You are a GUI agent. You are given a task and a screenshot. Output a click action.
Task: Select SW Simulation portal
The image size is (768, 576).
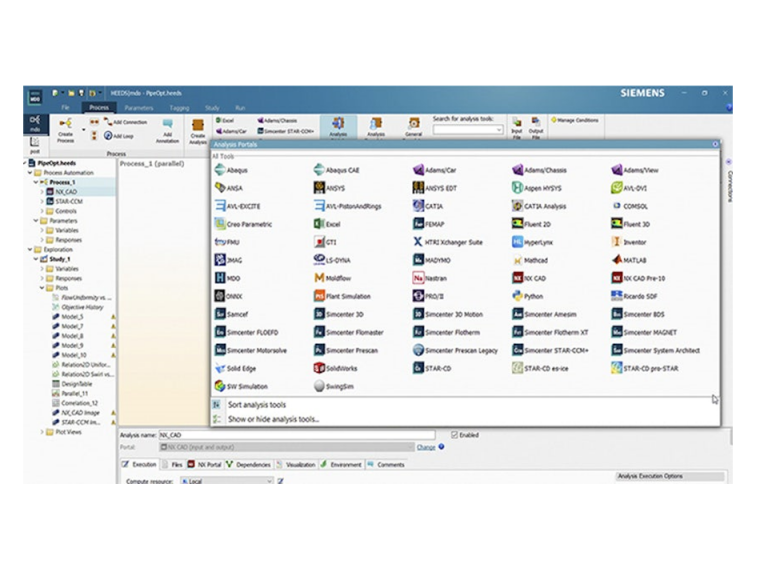pos(241,386)
